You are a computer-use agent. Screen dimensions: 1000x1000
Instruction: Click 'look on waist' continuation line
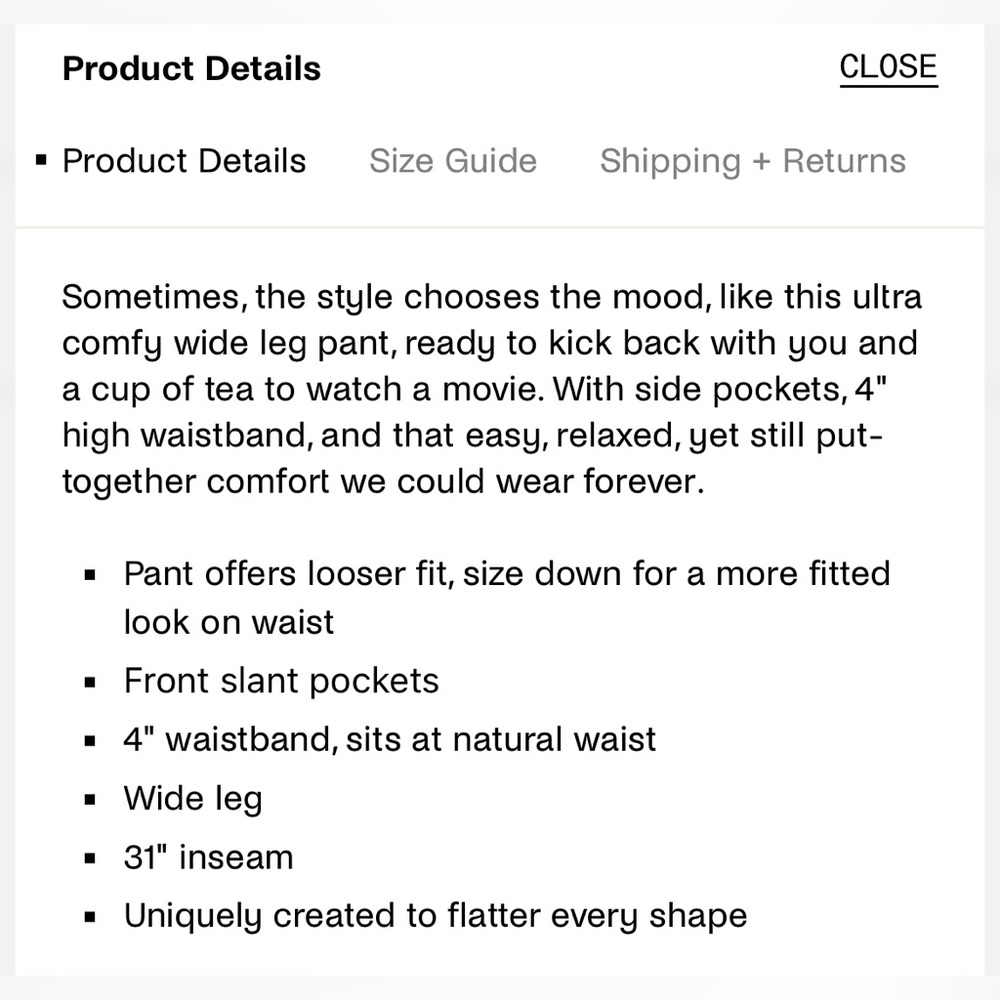(228, 622)
